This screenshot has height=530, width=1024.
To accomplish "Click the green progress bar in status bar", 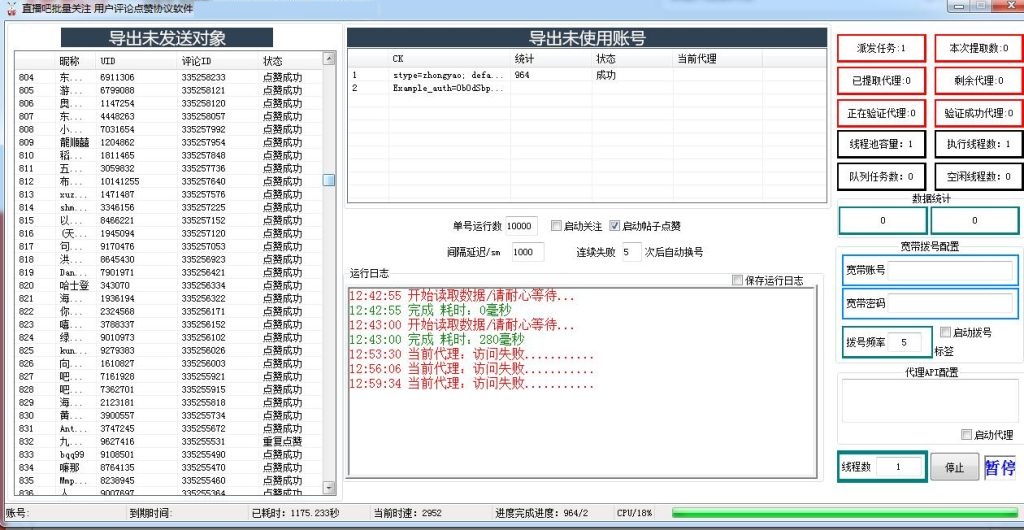I will tap(842, 513).
